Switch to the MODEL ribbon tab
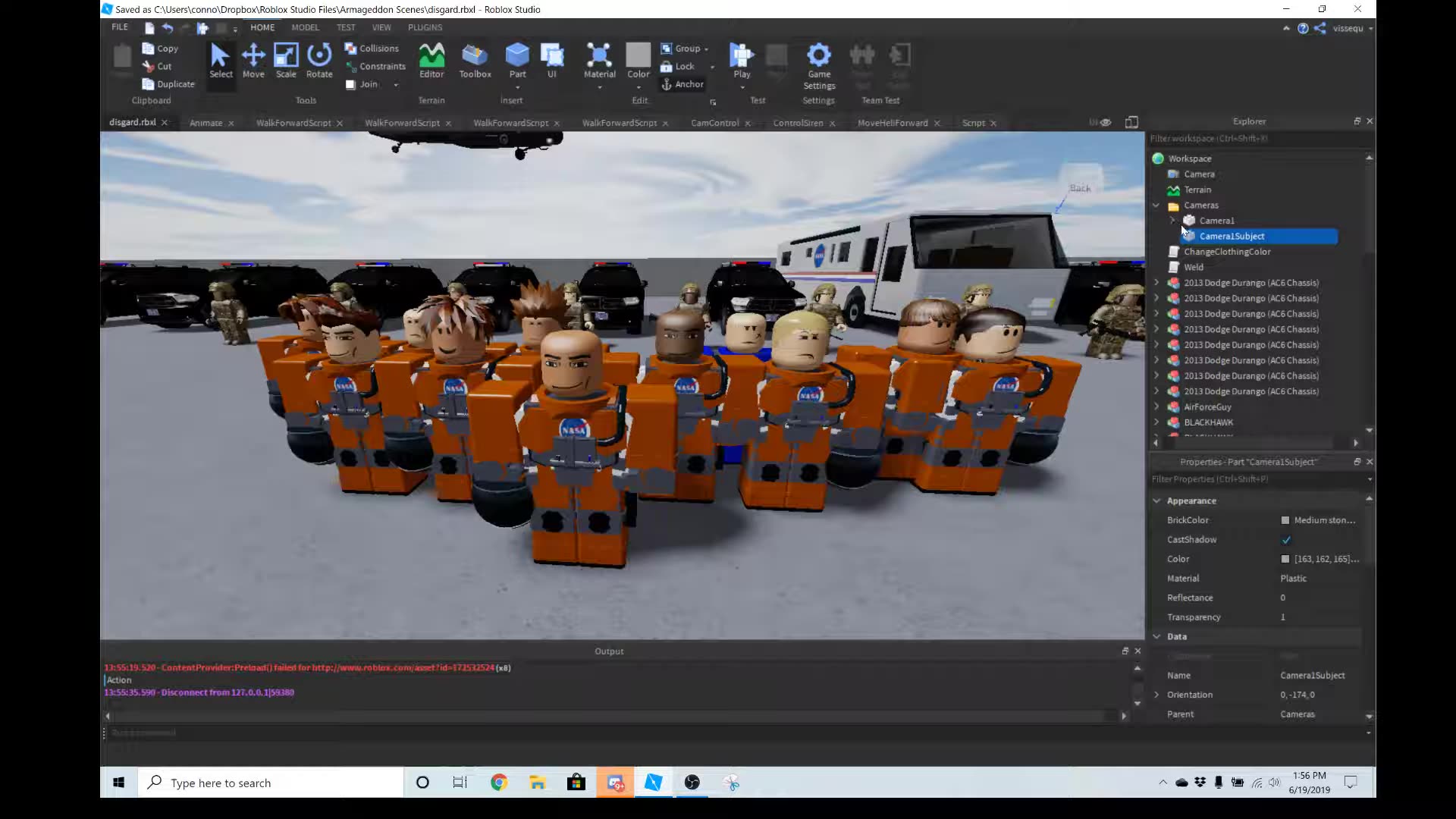This screenshot has width=1456, height=819. point(305,27)
